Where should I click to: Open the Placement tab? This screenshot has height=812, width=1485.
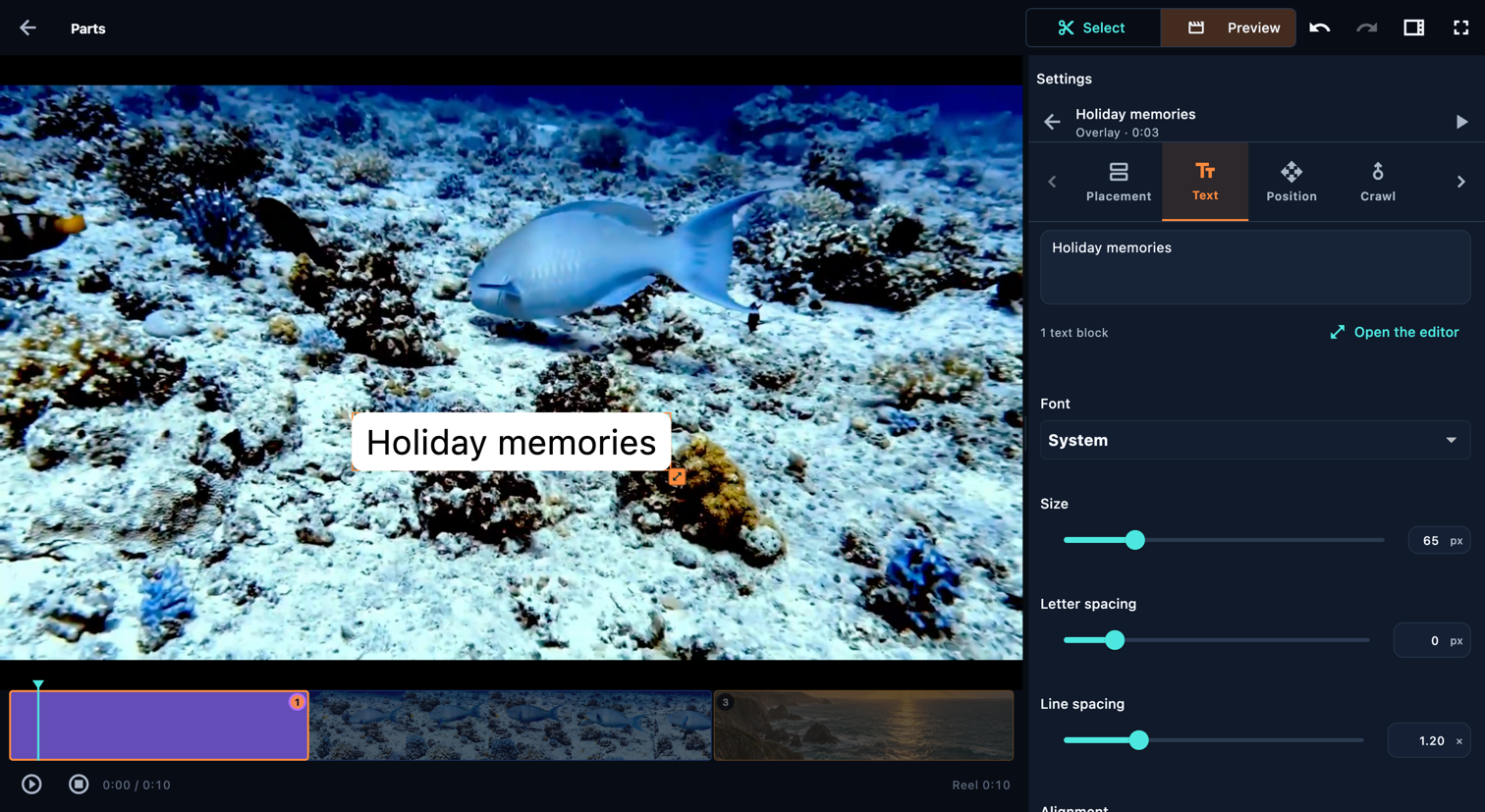[1119, 182]
